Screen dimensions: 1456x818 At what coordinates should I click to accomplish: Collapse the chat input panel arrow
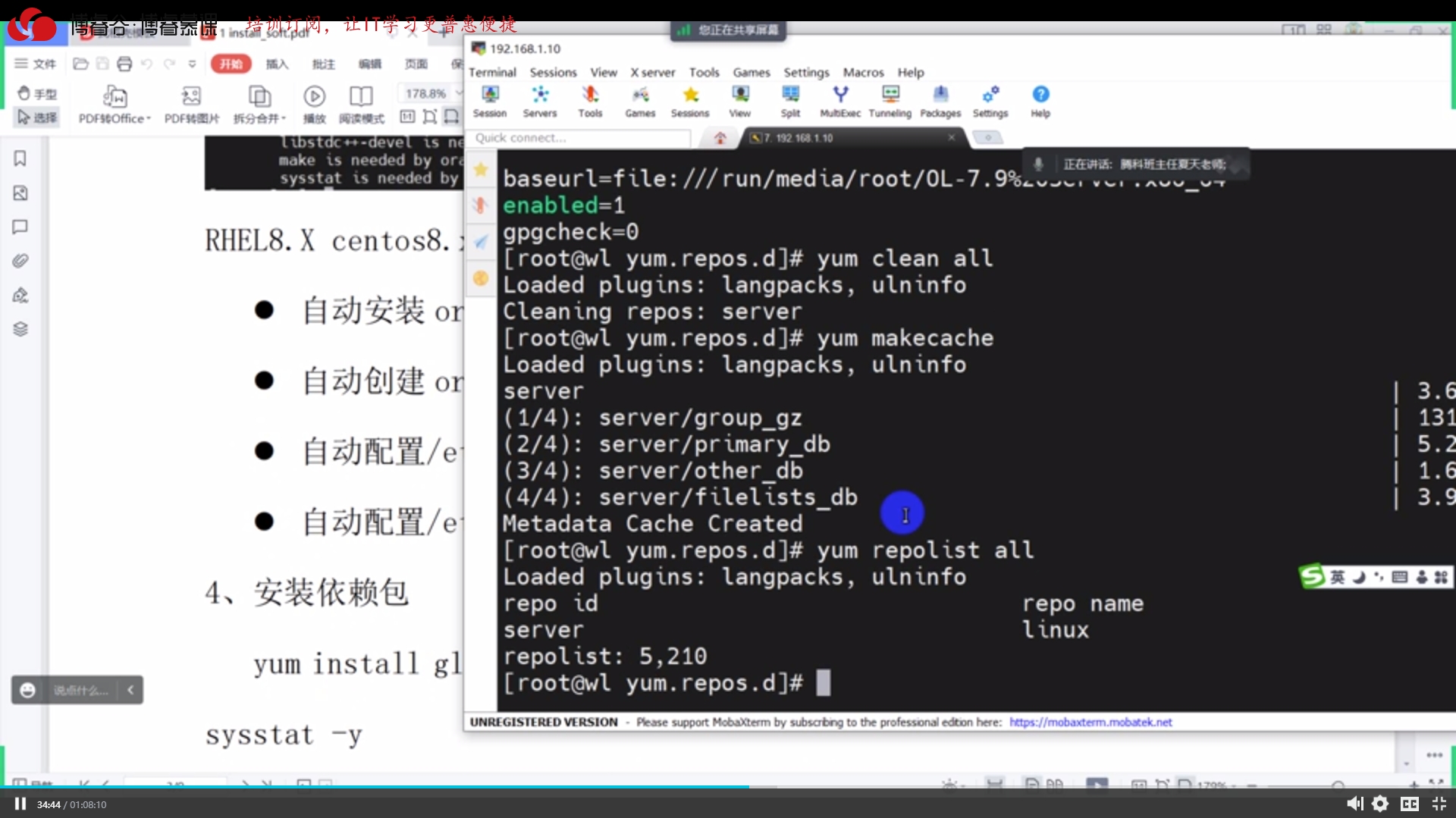(x=130, y=690)
